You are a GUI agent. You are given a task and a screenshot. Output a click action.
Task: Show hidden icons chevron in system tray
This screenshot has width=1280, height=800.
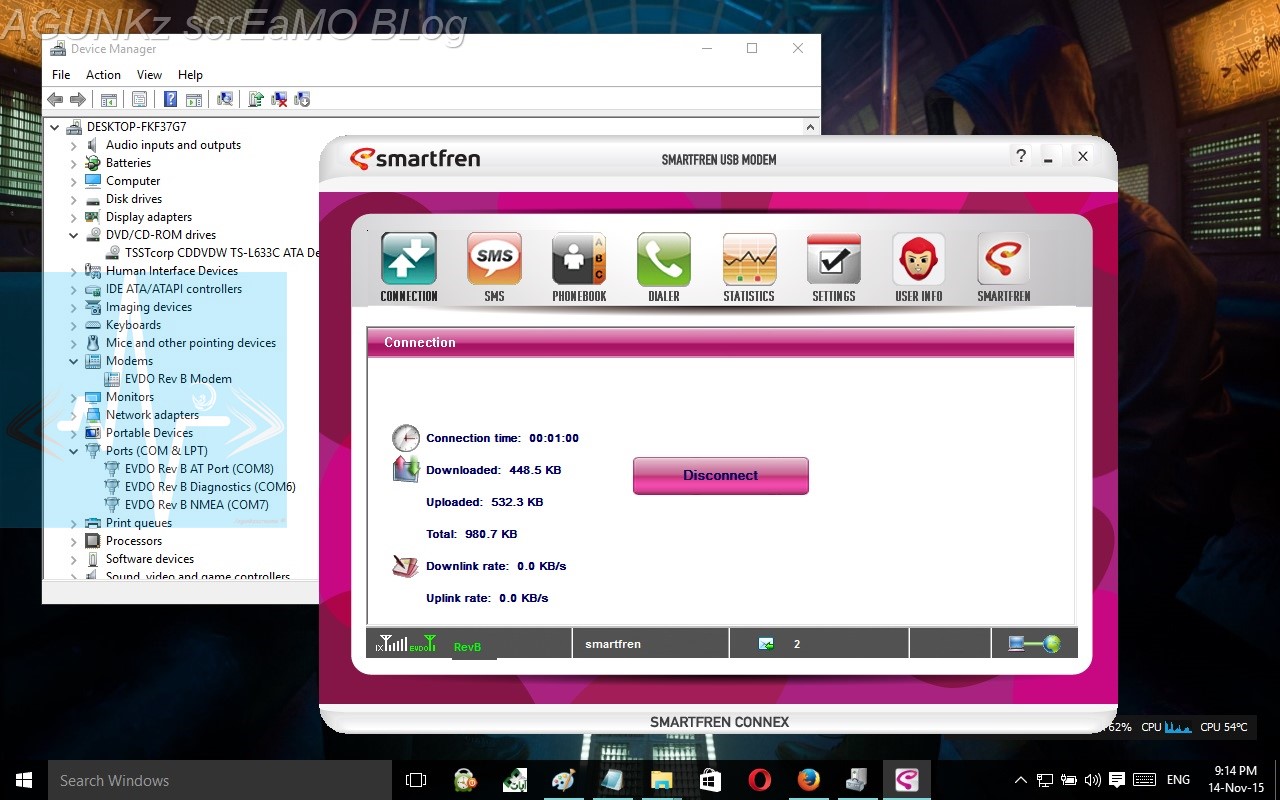coord(1020,780)
